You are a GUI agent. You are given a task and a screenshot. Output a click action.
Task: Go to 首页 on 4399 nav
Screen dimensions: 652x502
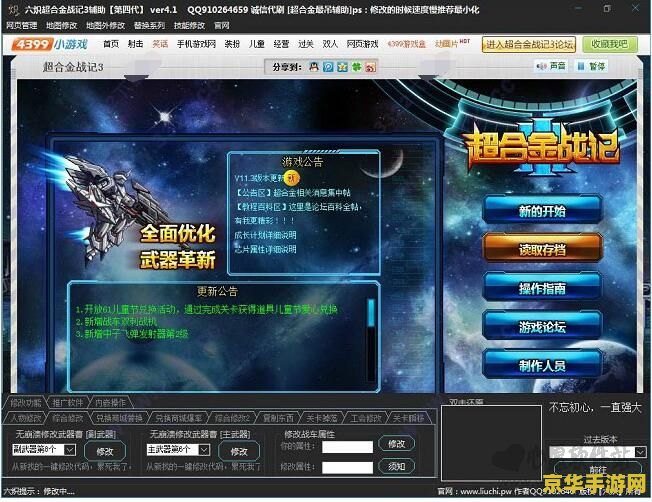[x=111, y=44]
